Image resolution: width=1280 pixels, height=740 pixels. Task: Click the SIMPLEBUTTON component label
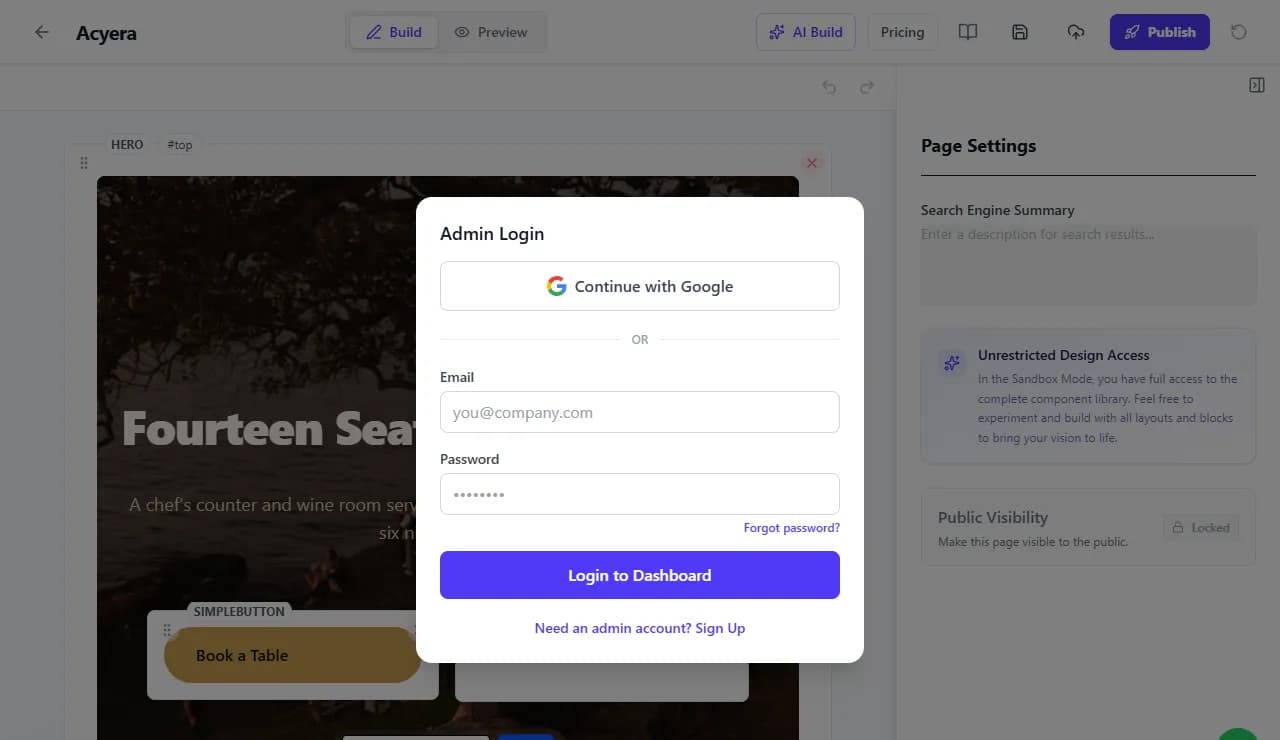click(x=239, y=611)
